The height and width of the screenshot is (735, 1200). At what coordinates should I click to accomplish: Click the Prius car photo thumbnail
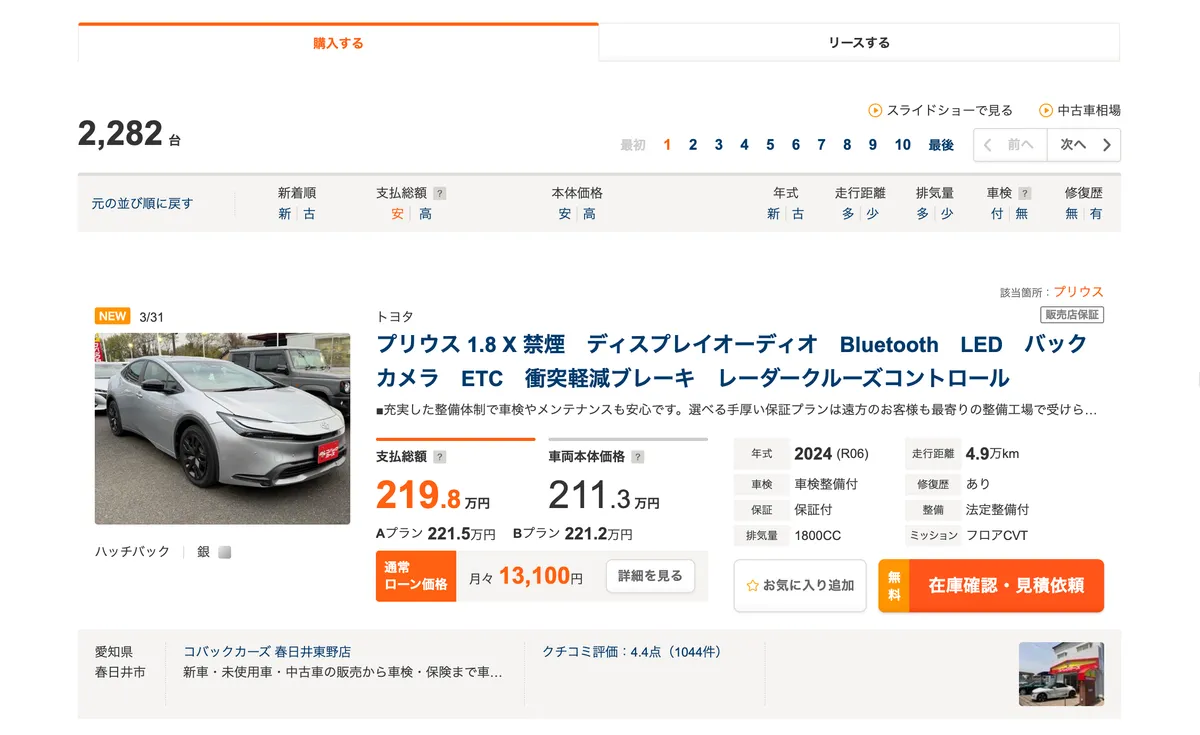tap(222, 428)
